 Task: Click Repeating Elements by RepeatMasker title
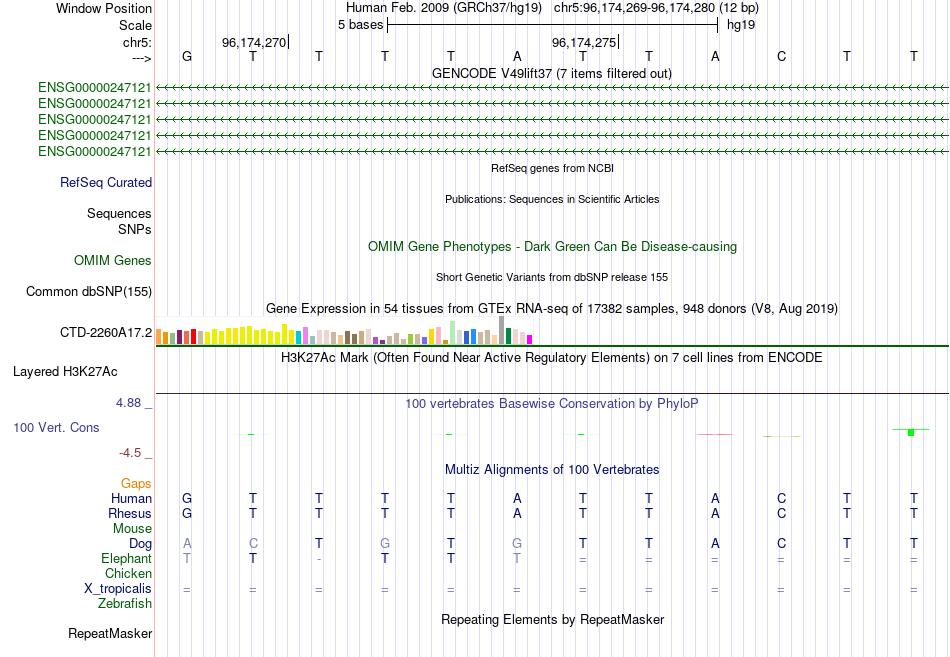pos(552,619)
